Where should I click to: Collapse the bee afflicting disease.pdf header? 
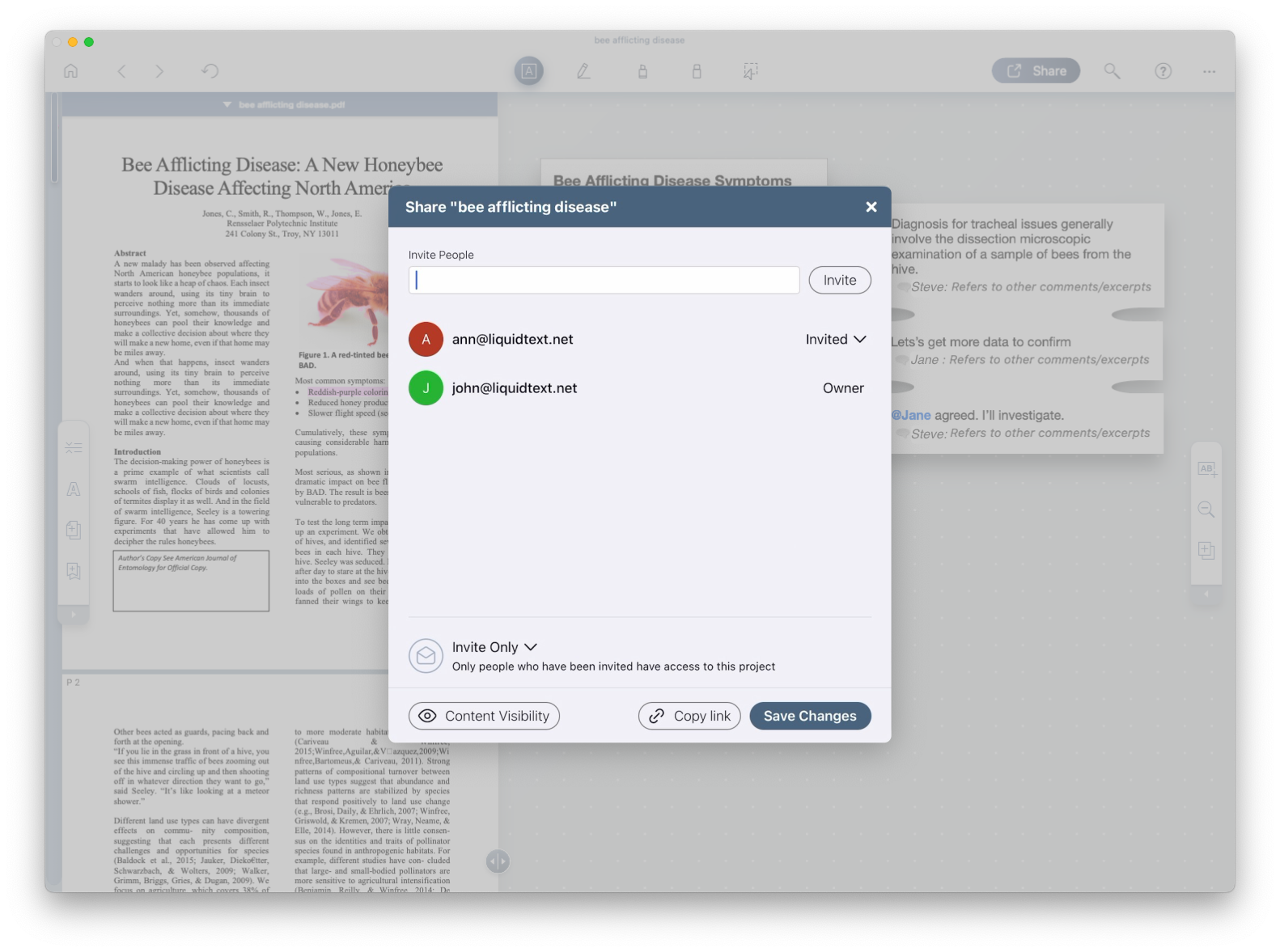227,104
